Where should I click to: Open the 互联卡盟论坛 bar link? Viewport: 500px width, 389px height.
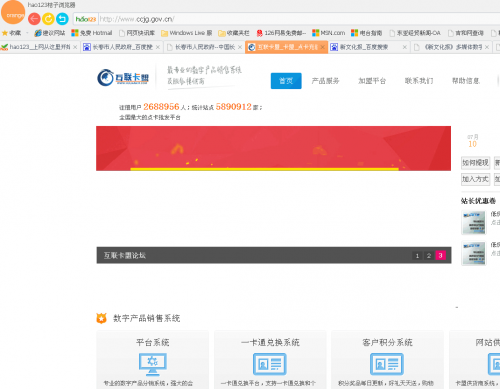pos(125,255)
